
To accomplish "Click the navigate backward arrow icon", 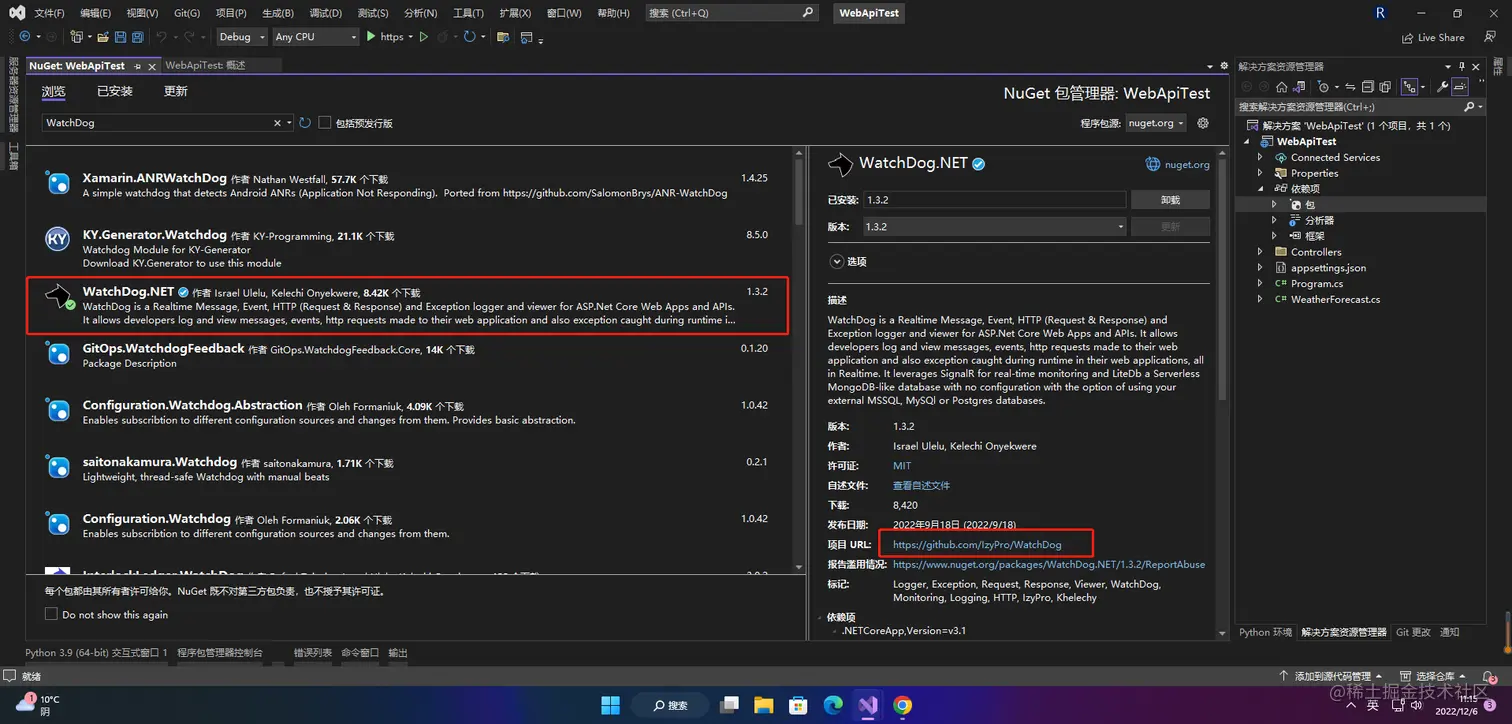I will (x=25, y=37).
